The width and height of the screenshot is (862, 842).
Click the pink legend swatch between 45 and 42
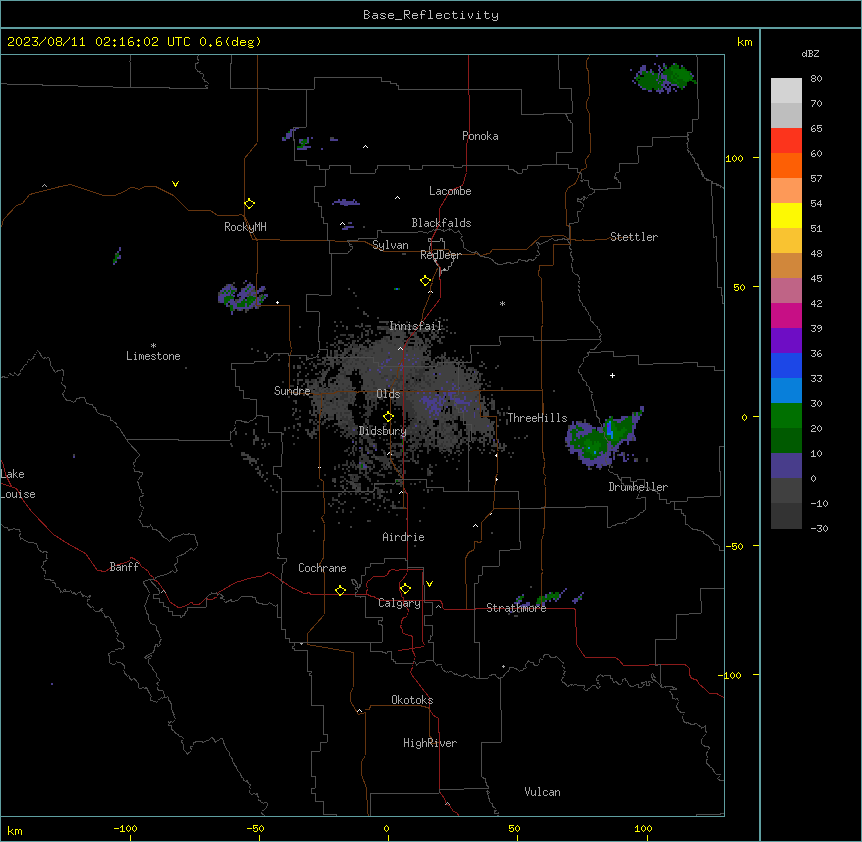(786, 291)
